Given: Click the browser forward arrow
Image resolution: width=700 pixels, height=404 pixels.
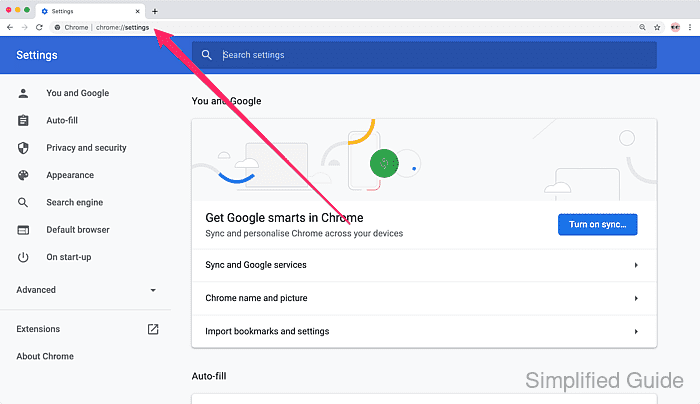Looking at the screenshot, I should coord(25,27).
